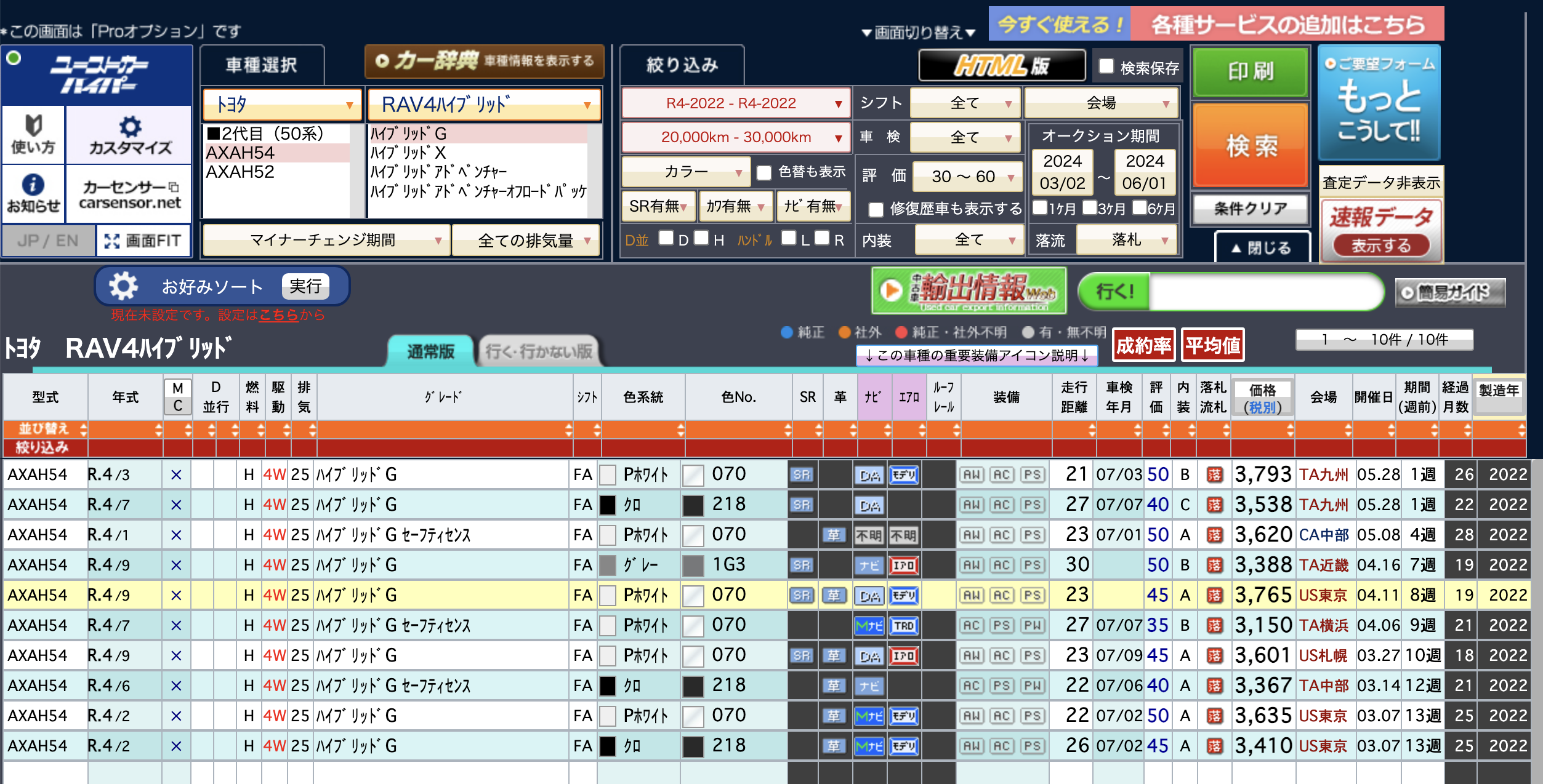Follow the こちら settings link
This screenshot has height=784, width=1543.
(x=279, y=315)
